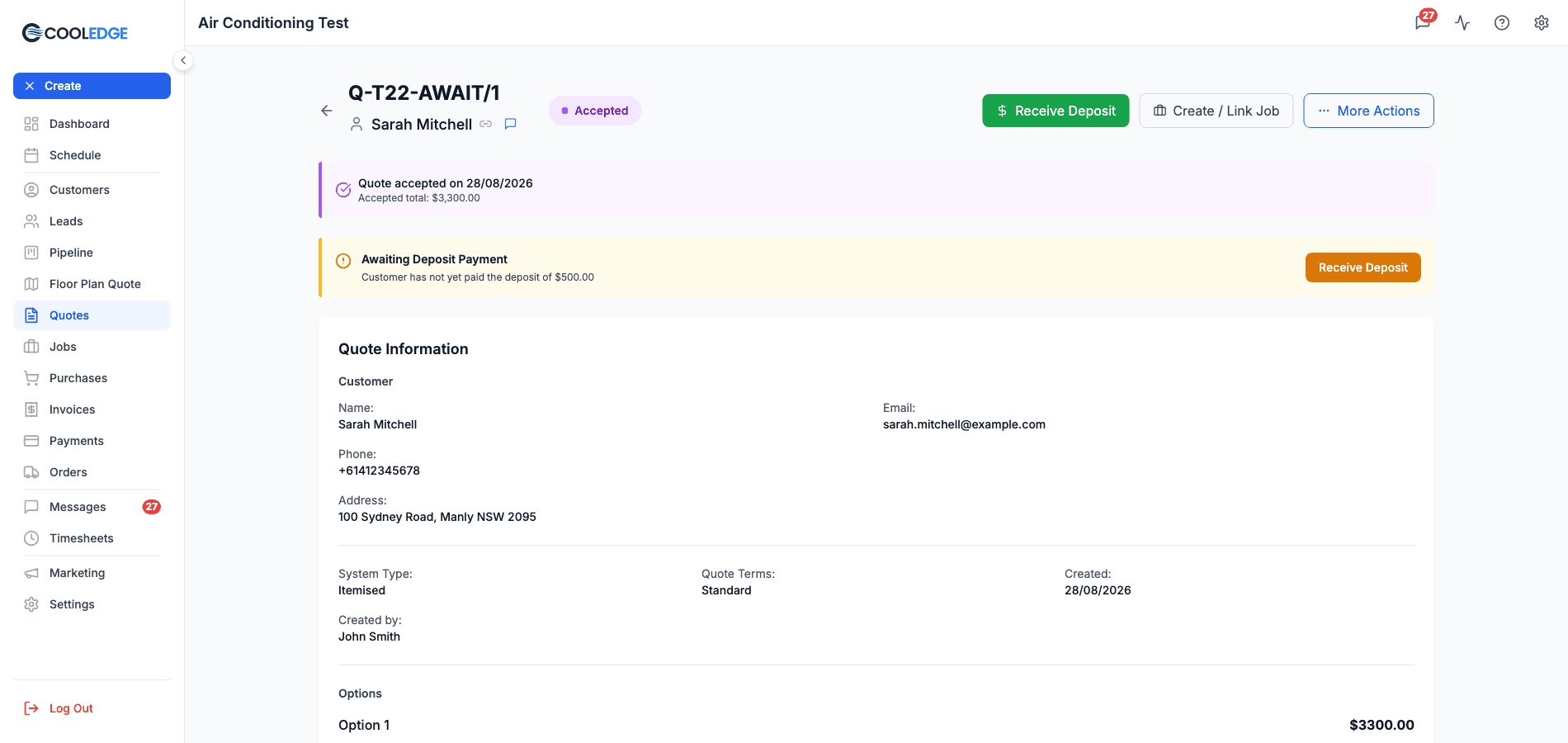Select Quotes in the sidebar
The width and height of the screenshot is (1568, 743).
(92, 315)
